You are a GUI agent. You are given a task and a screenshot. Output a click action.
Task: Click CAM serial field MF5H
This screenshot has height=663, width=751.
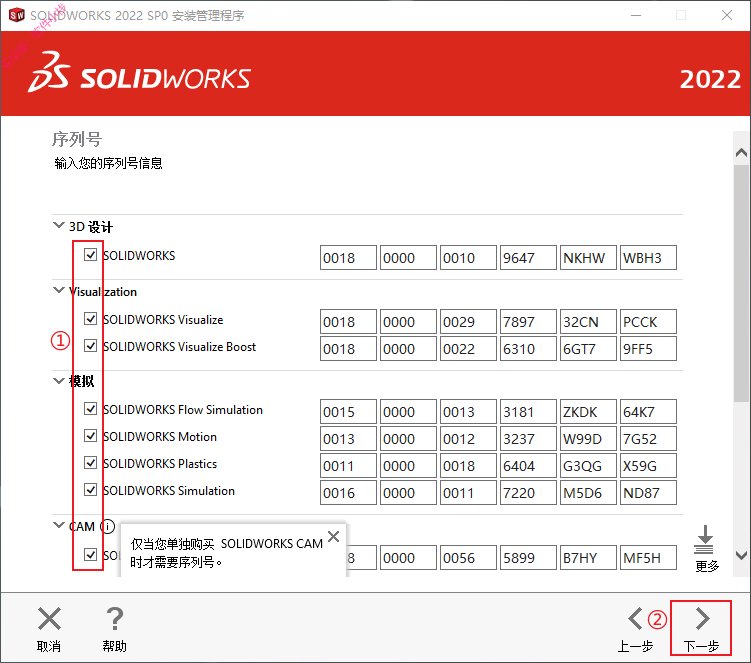648,558
